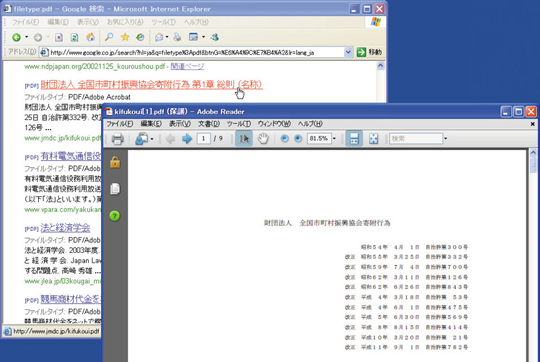Click the Adobe Reader print icon
The image size is (540, 362).
[117, 139]
